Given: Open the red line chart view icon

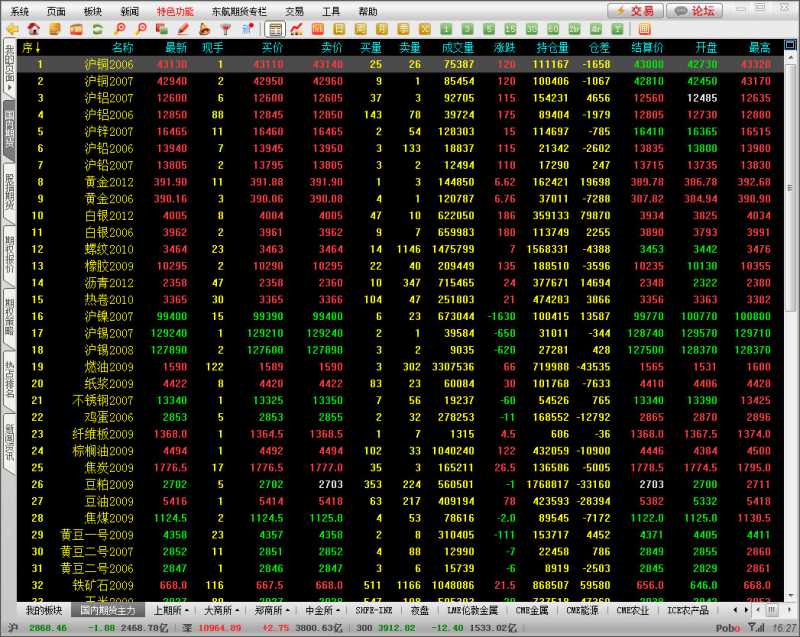Looking at the screenshot, I should 296,29.
